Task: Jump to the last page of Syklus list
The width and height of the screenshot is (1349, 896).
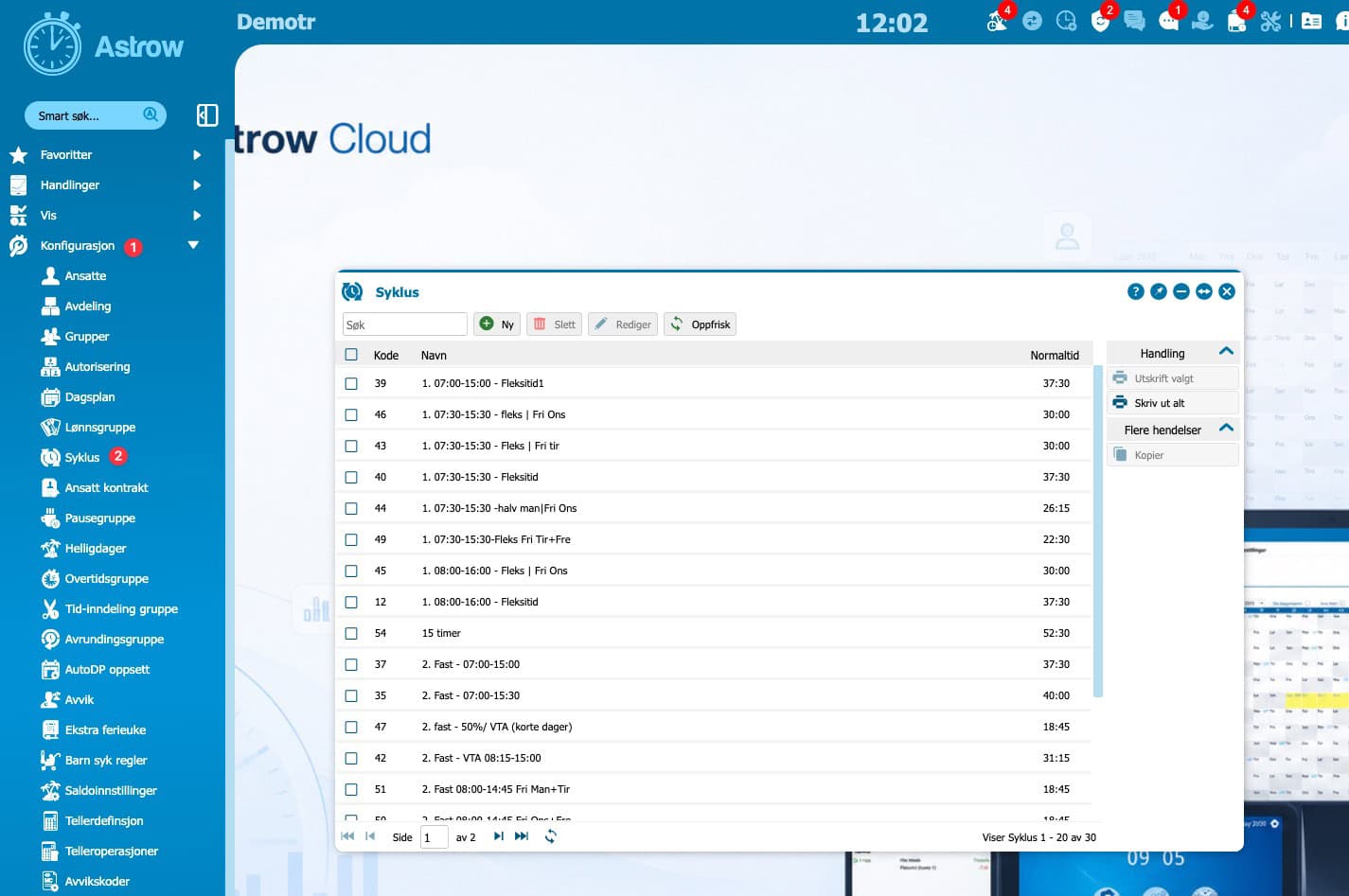Action: pyautogui.click(x=522, y=836)
